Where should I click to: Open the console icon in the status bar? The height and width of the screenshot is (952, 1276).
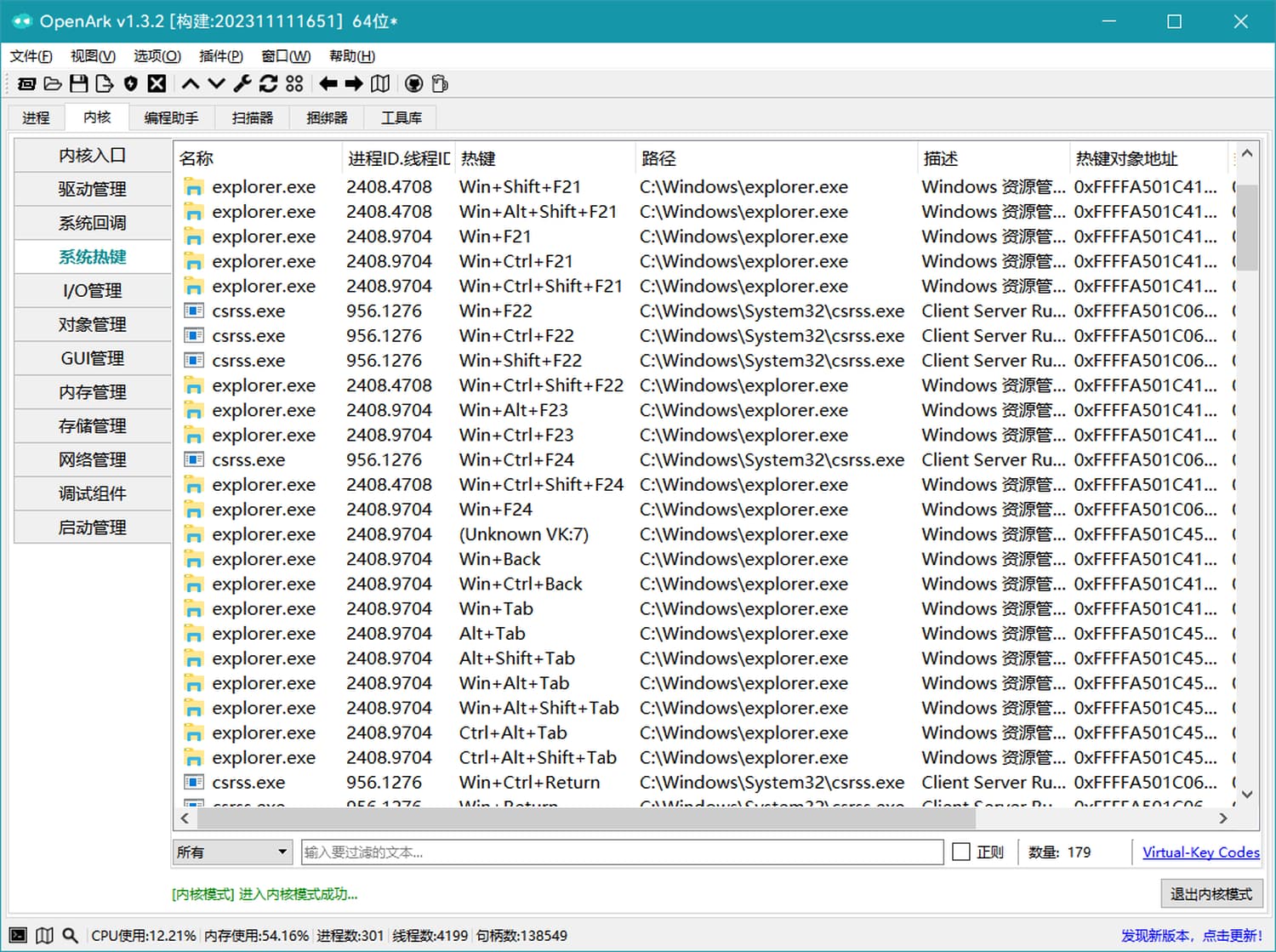[x=19, y=935]
